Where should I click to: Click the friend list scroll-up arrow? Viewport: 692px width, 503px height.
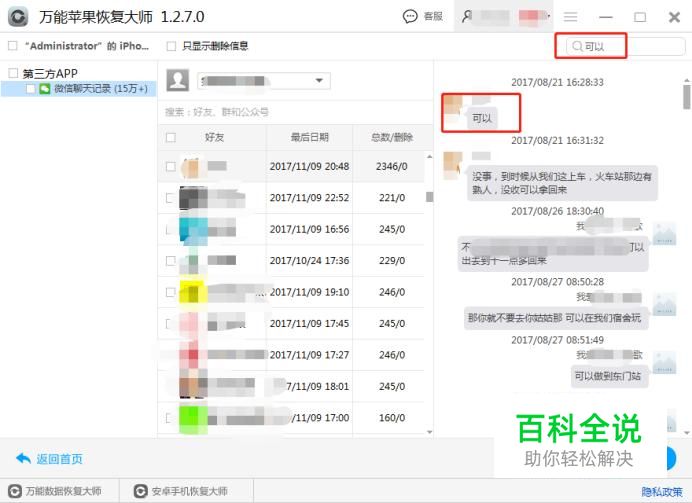(429, 157)
